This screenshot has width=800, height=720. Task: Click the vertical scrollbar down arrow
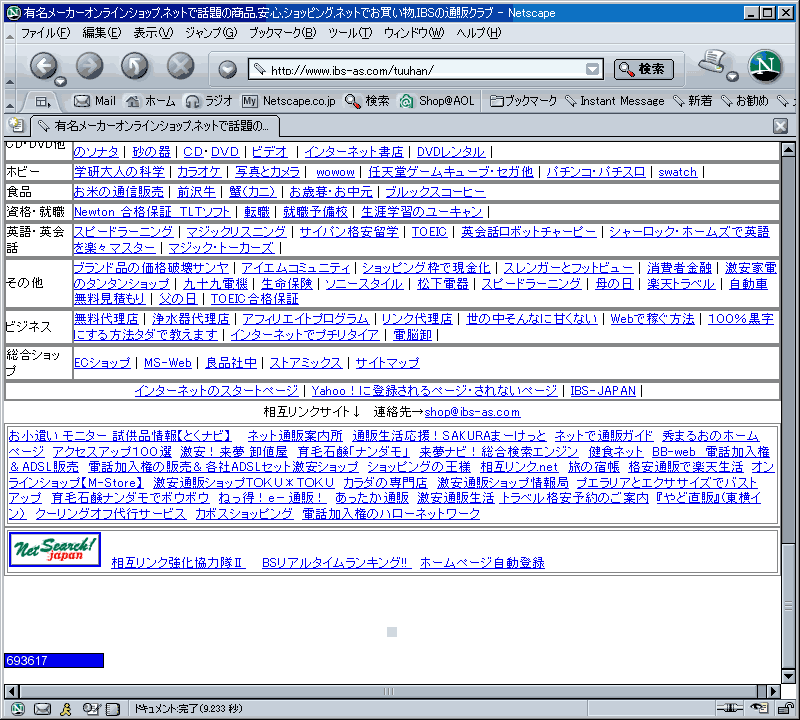click(x=788, y=677)
